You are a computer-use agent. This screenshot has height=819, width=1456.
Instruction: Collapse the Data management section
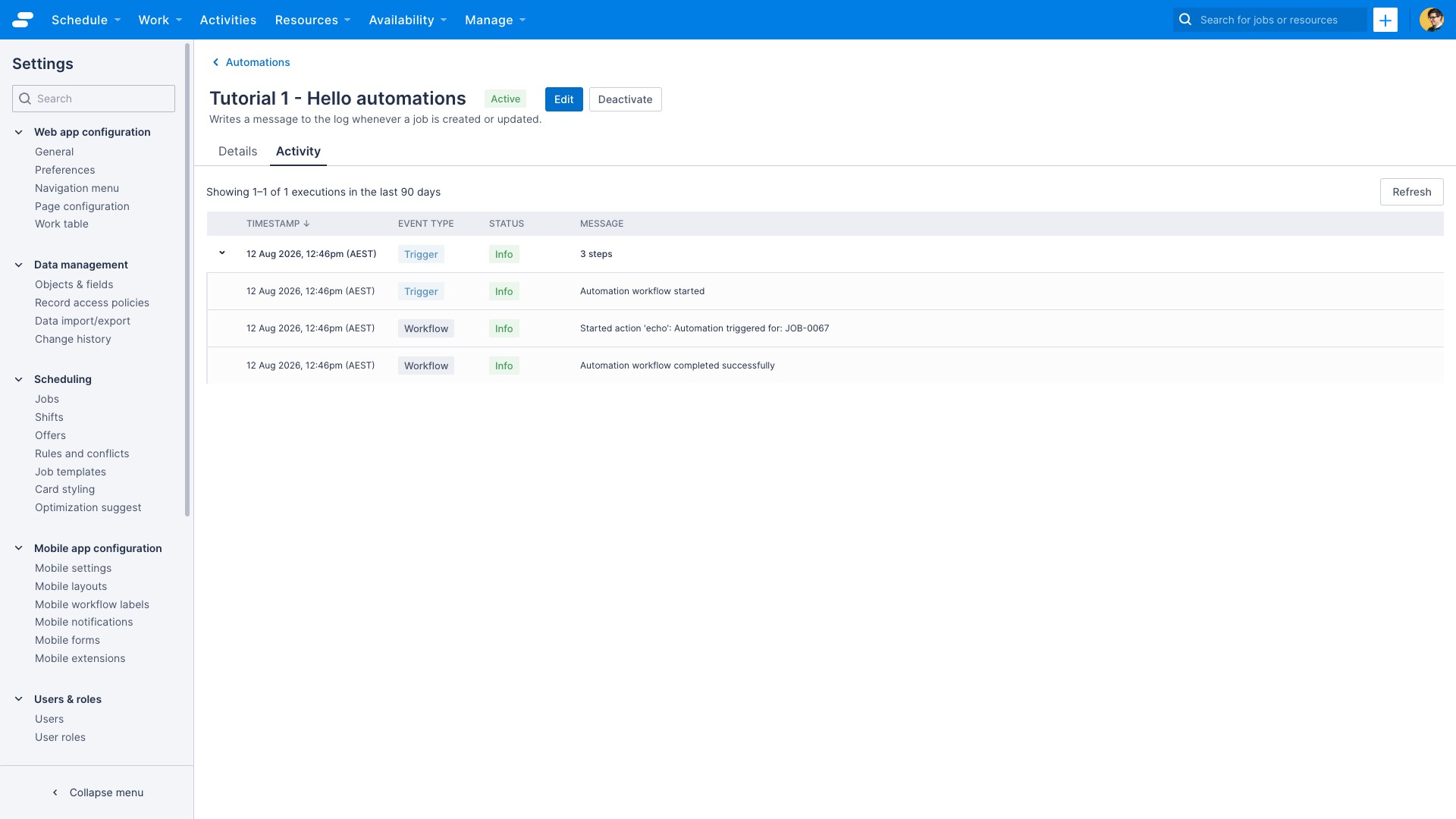[19, 265]
